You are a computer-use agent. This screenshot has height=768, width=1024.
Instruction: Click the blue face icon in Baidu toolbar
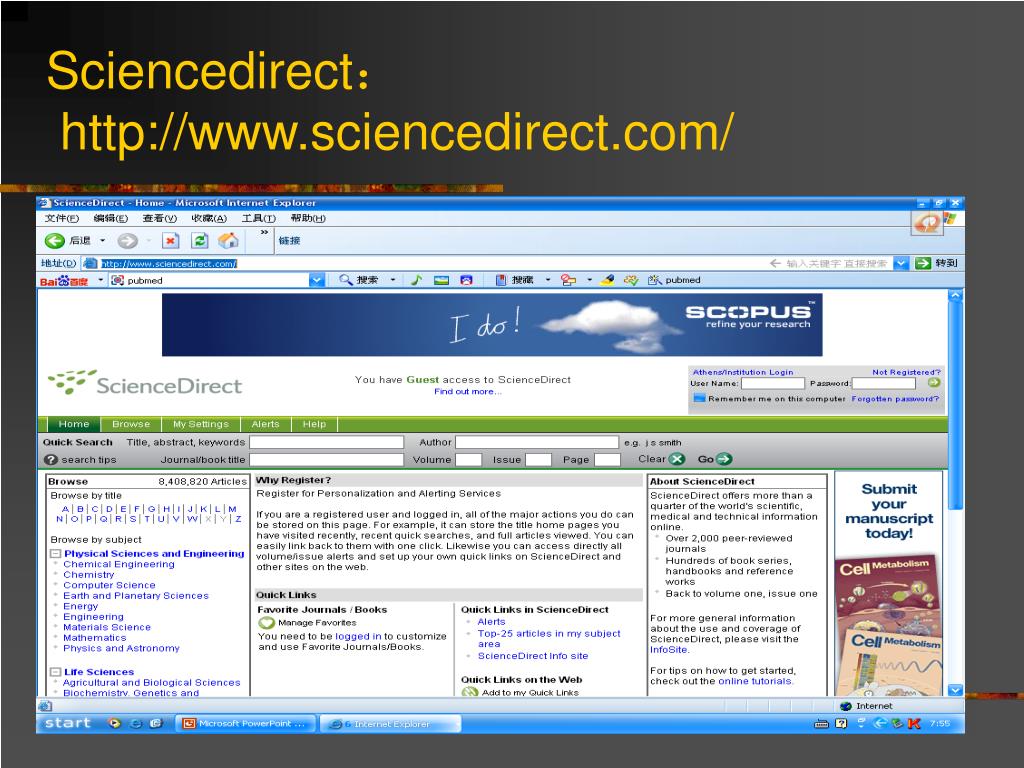click(466, 280)
